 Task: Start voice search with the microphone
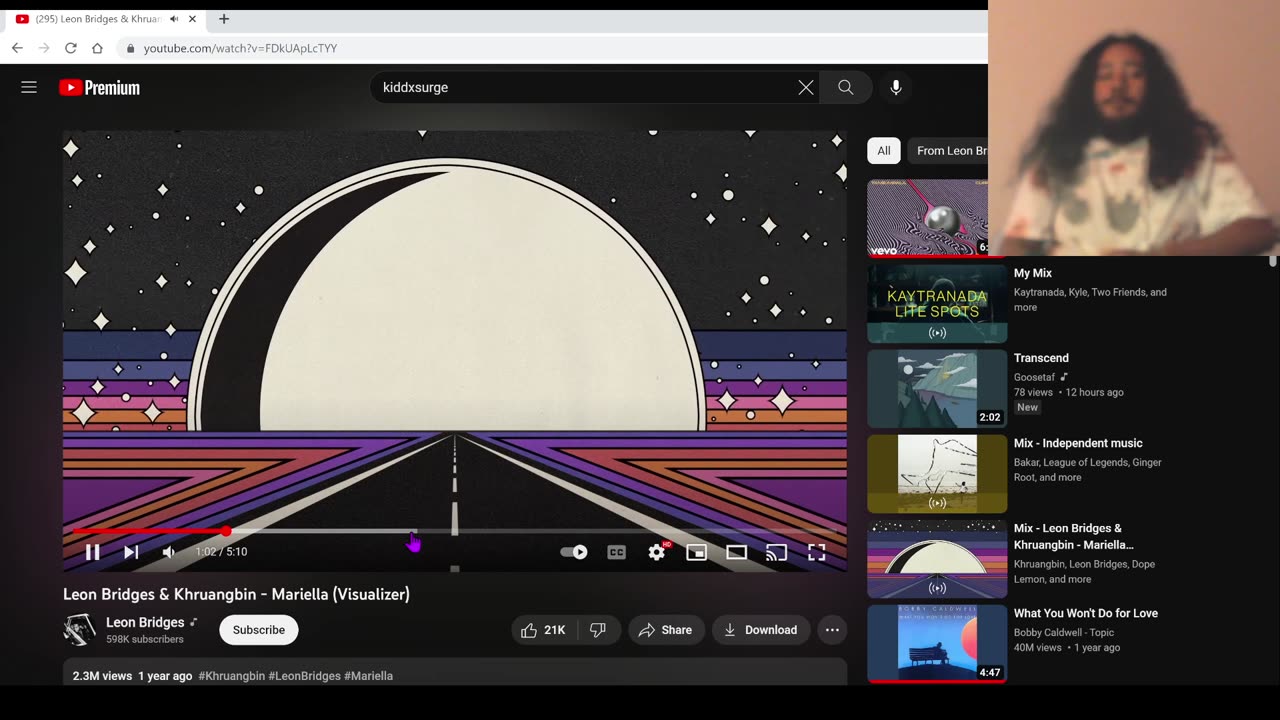[896, 88]
